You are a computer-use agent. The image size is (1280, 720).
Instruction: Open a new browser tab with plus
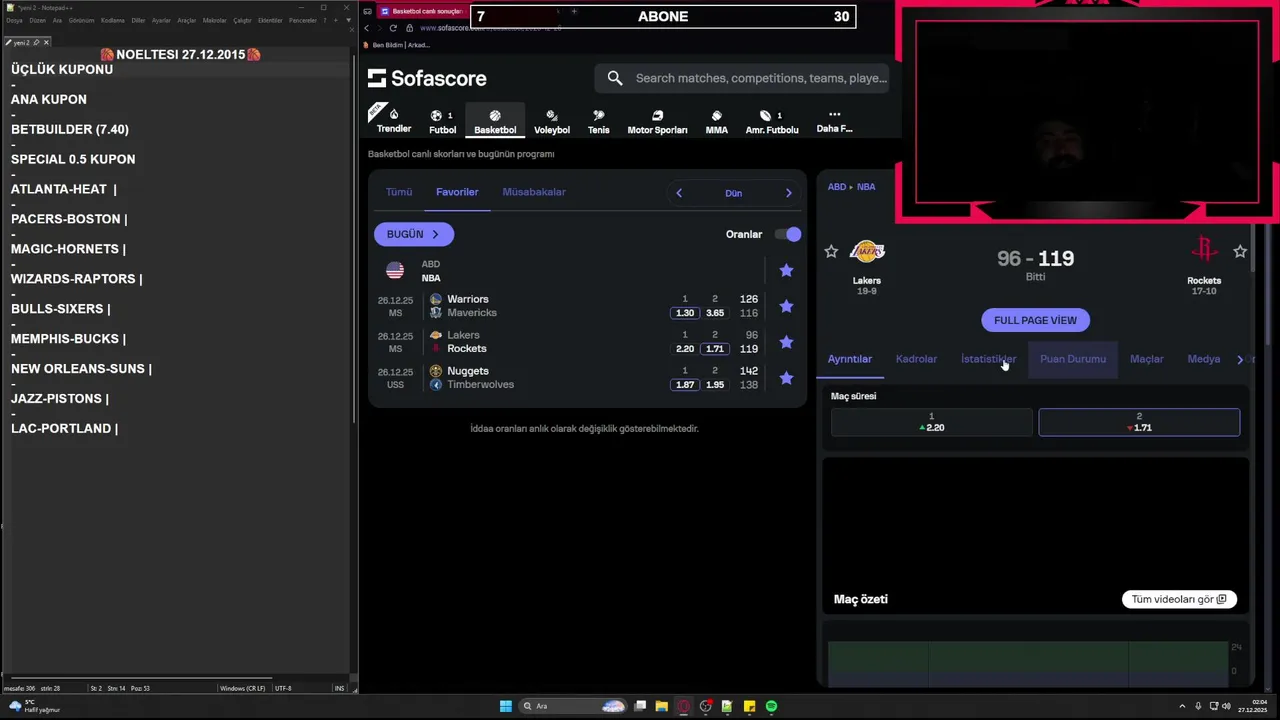point(574,11)
